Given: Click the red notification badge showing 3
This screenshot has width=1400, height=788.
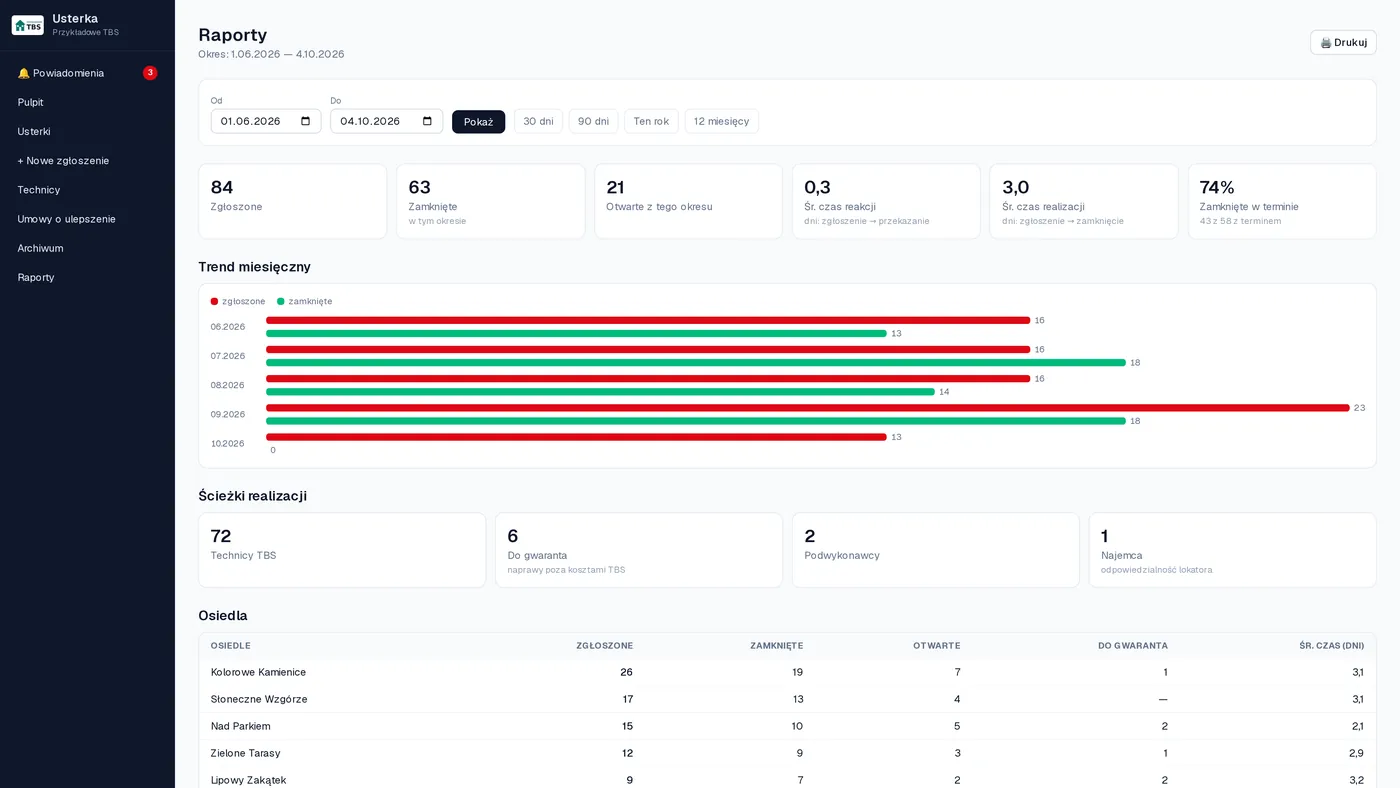Looking at the screenshot, I should point(150,73).
